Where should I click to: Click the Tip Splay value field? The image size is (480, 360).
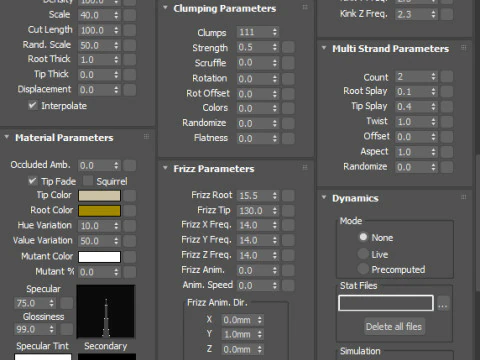coord(413,107)
